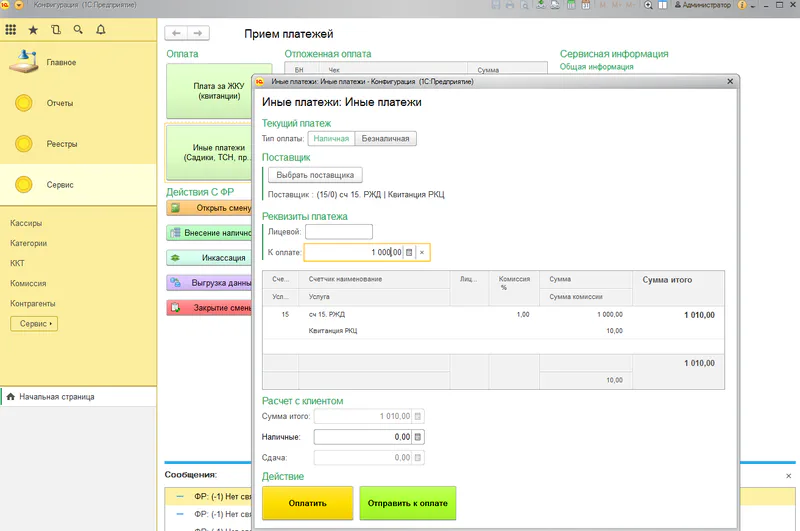Click the zoom scale icon in title bar
This screenshot has height=531, width=800.
coord(648,6)
